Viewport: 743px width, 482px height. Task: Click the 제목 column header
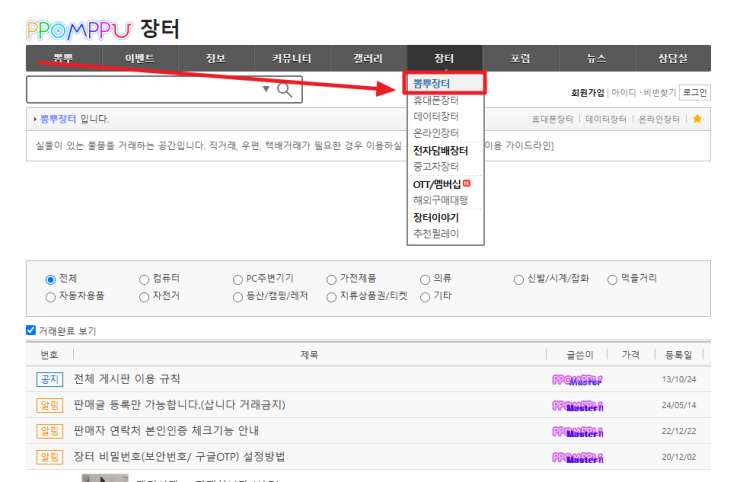[x=309, y=355]
